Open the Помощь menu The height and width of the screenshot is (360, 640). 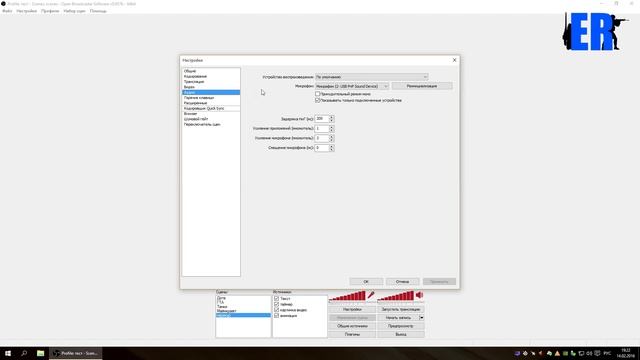[98, 11]
